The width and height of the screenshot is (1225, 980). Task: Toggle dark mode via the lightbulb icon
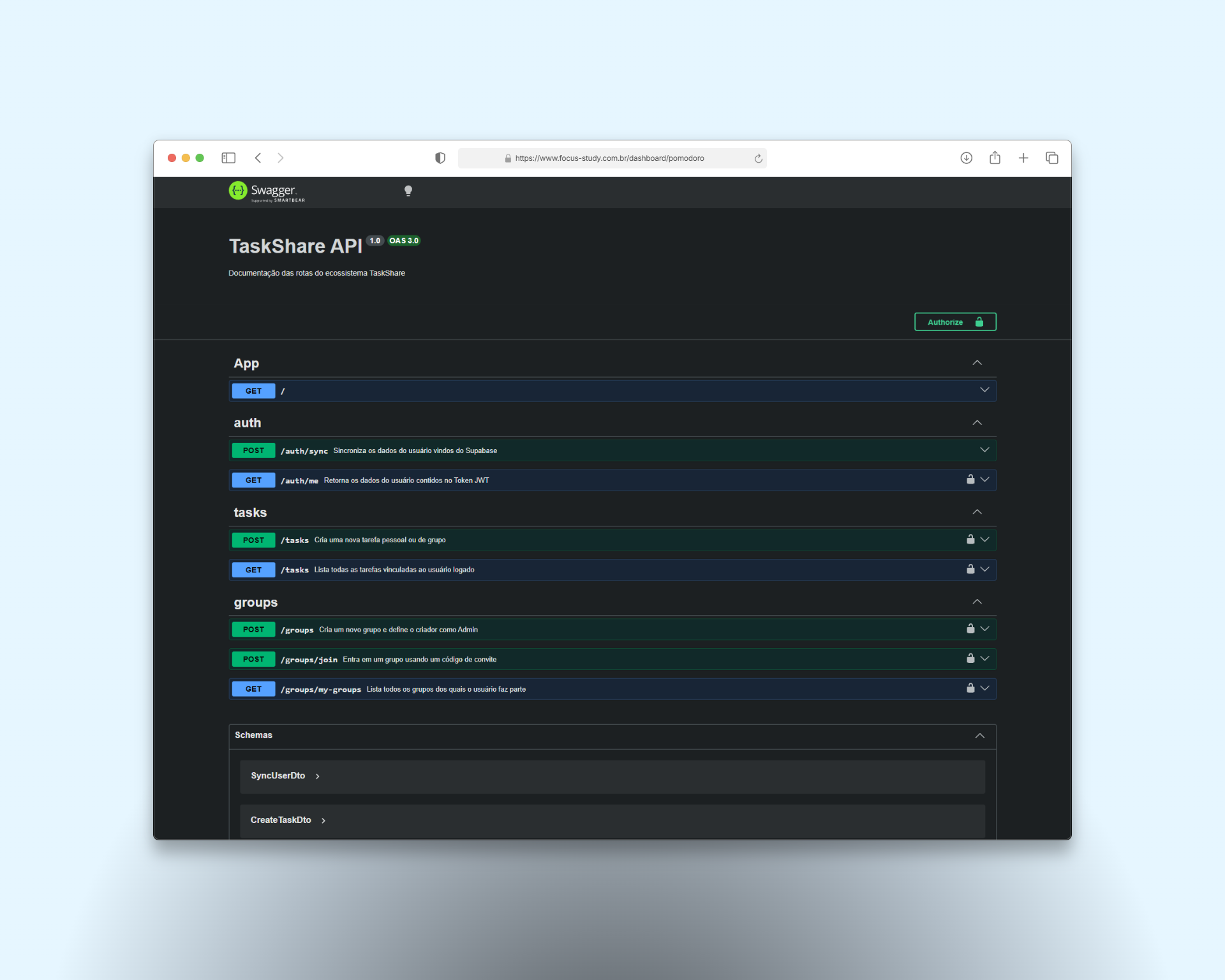(408, 190)
